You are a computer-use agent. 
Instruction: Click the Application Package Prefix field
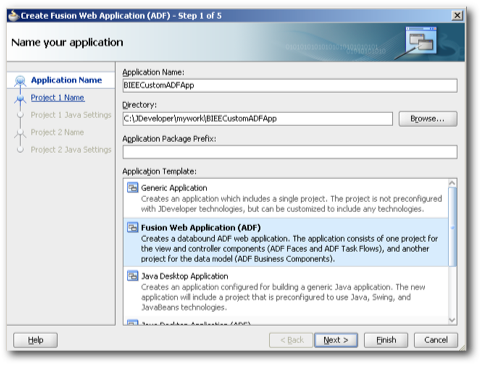point(290,152)
